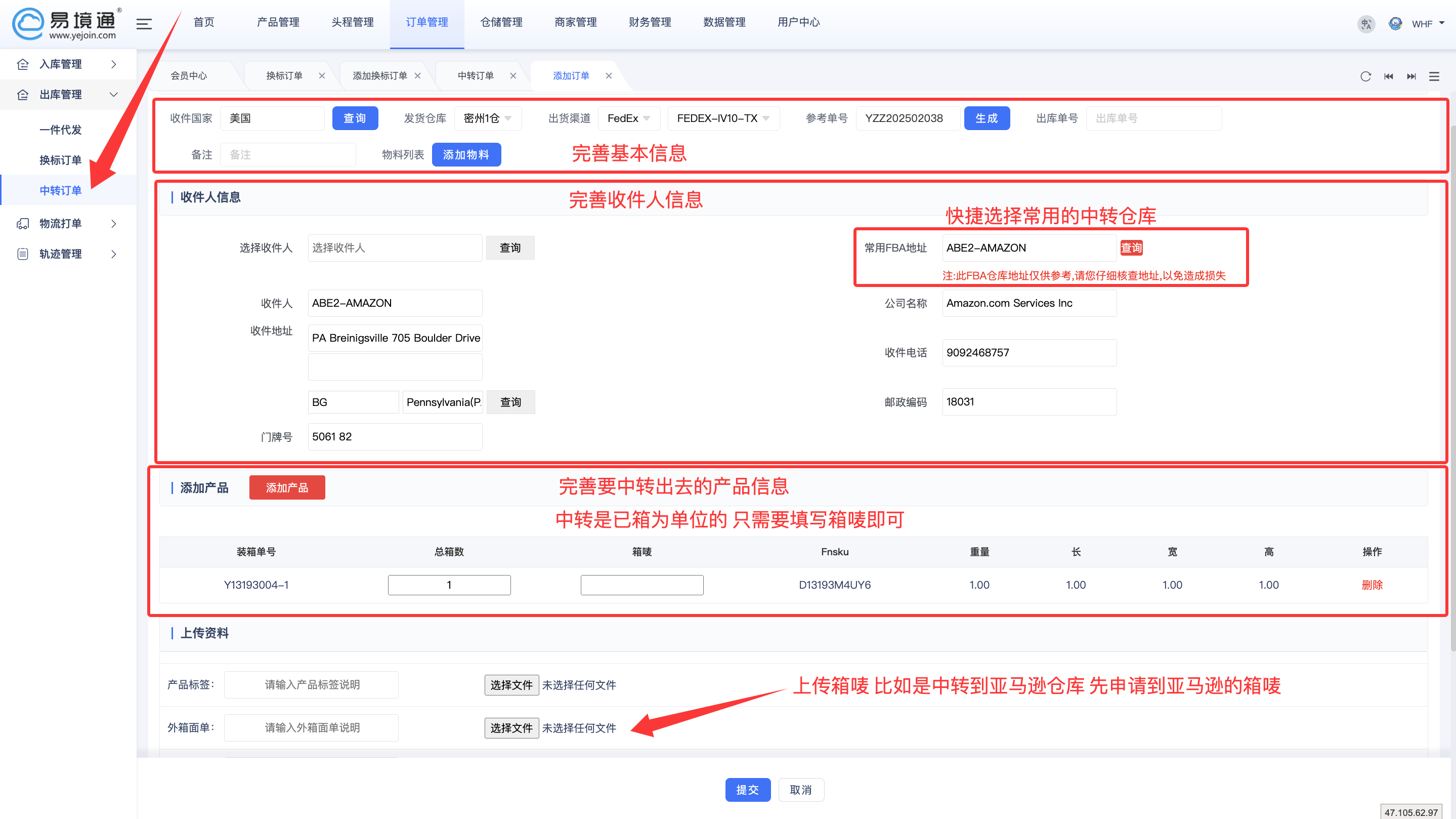This screenshot has width=1456, height=819.
Task: Switch to the 仓储管理 top menu
Action: [x=501, y=22]
